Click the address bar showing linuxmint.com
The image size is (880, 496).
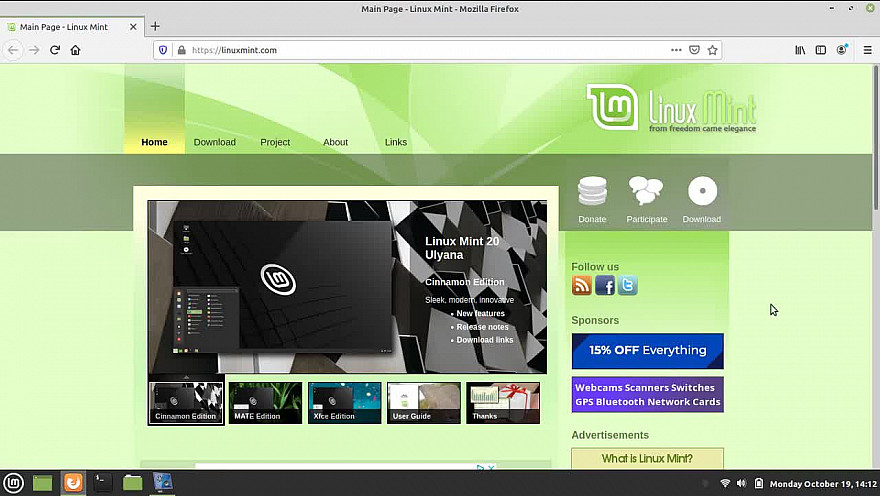click(x=420, y=50)
